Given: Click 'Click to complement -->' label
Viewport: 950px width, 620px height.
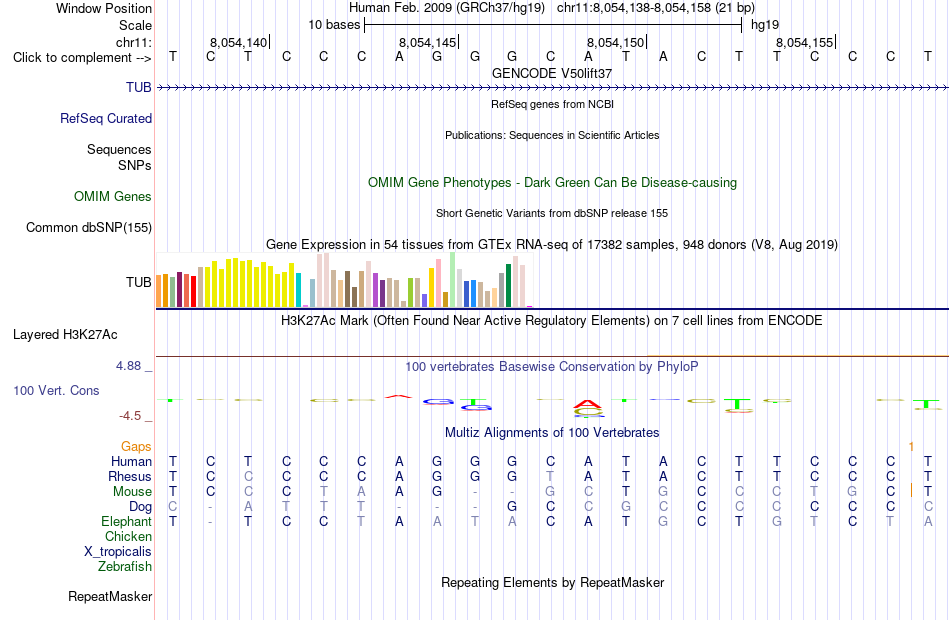Looking at the screenshot, I should pos(82,58).
